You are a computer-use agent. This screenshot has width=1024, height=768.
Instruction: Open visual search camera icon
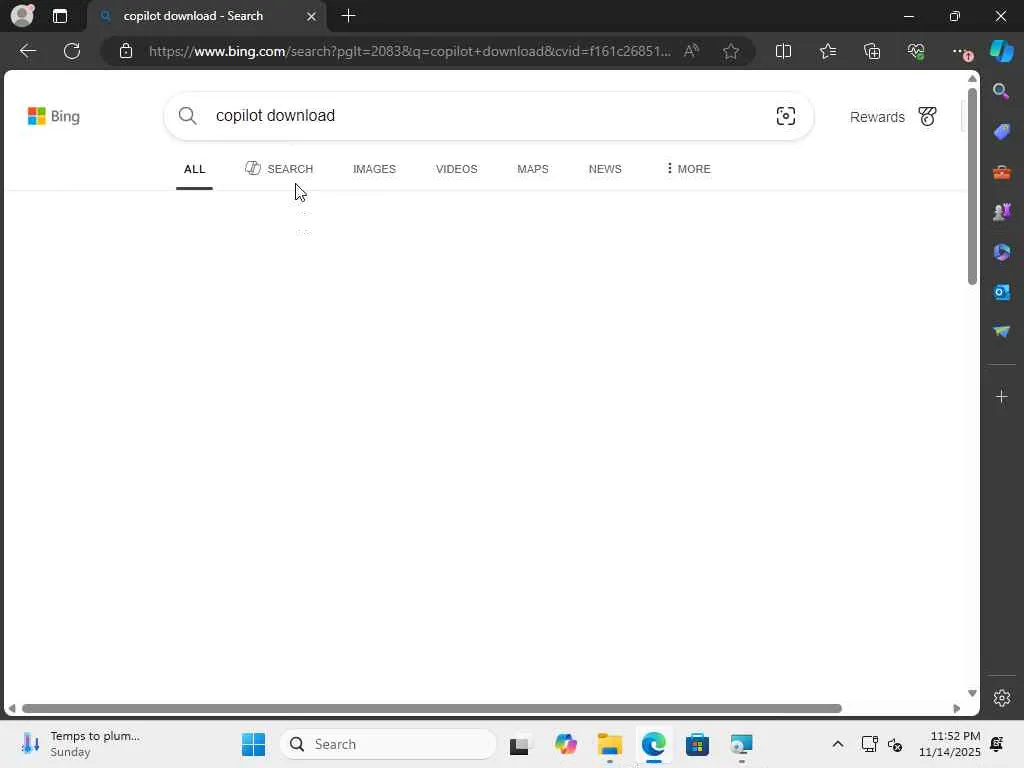pyautogui.click(x=786, y=116)
